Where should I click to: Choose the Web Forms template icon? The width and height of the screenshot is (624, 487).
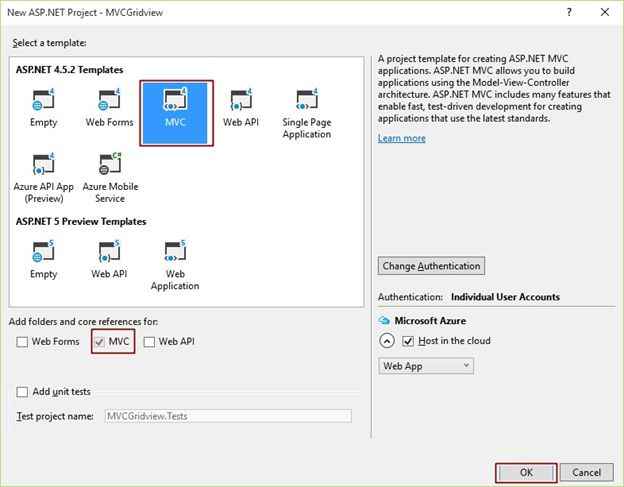[x=109, y=100]
